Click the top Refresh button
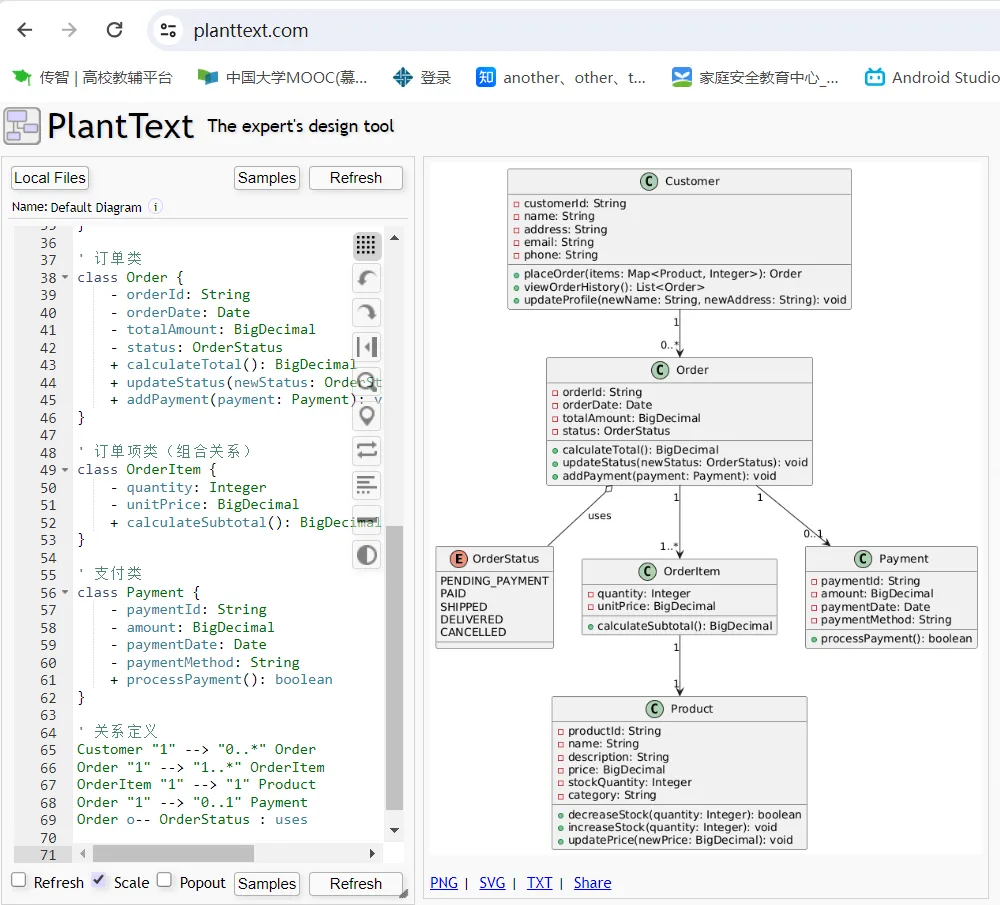Viewport: 1000px width, 905px height. coord(356,178)
